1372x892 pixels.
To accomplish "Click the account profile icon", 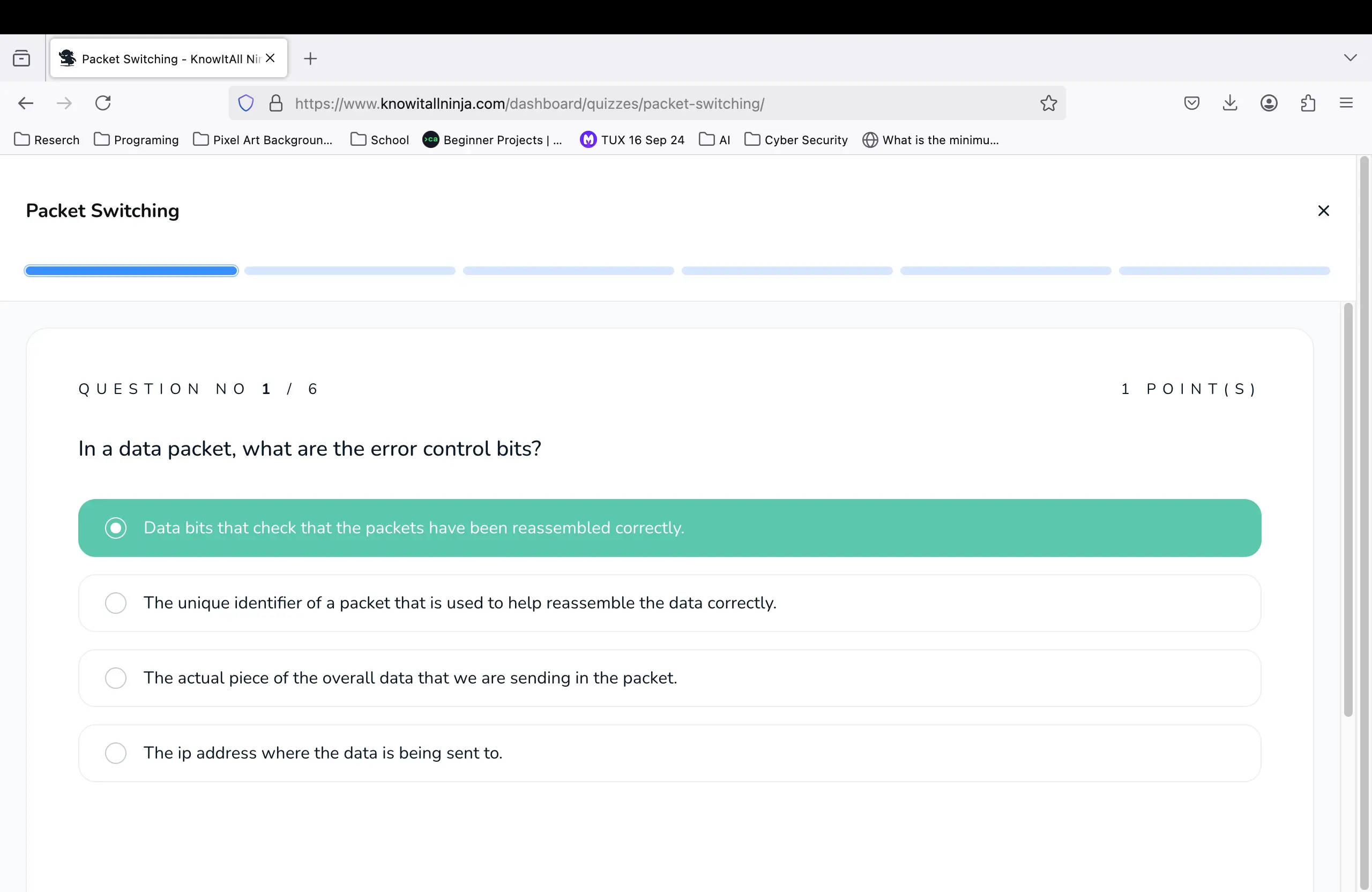I will (x=1269, y=102).
